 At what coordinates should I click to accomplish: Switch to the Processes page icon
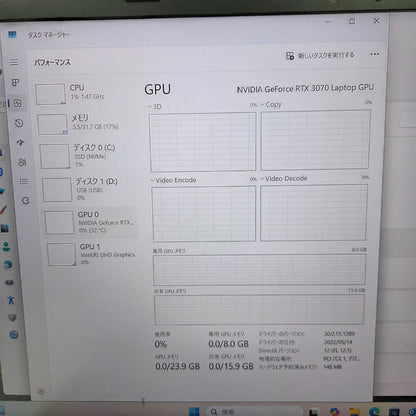point(15,82)
